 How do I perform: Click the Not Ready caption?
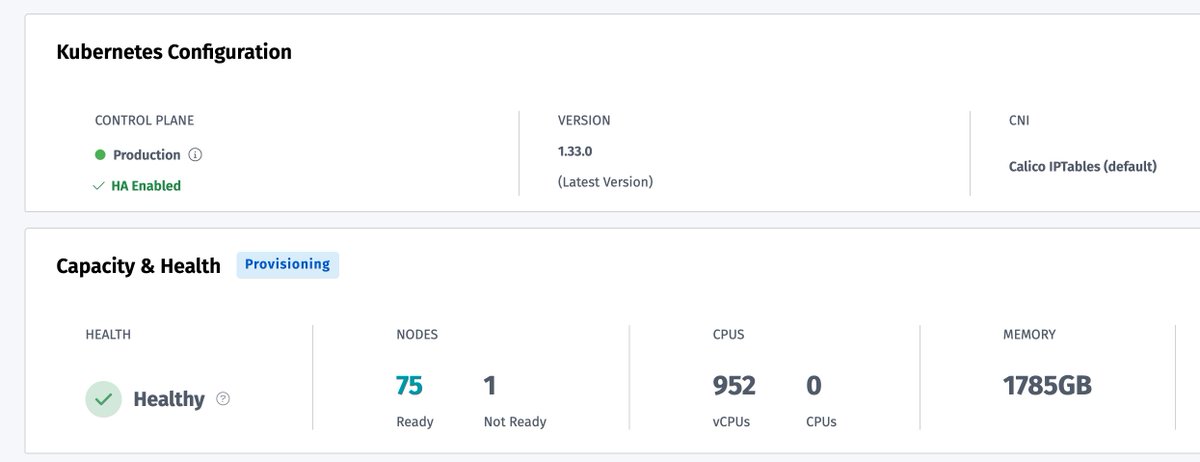tap(515, 422)
